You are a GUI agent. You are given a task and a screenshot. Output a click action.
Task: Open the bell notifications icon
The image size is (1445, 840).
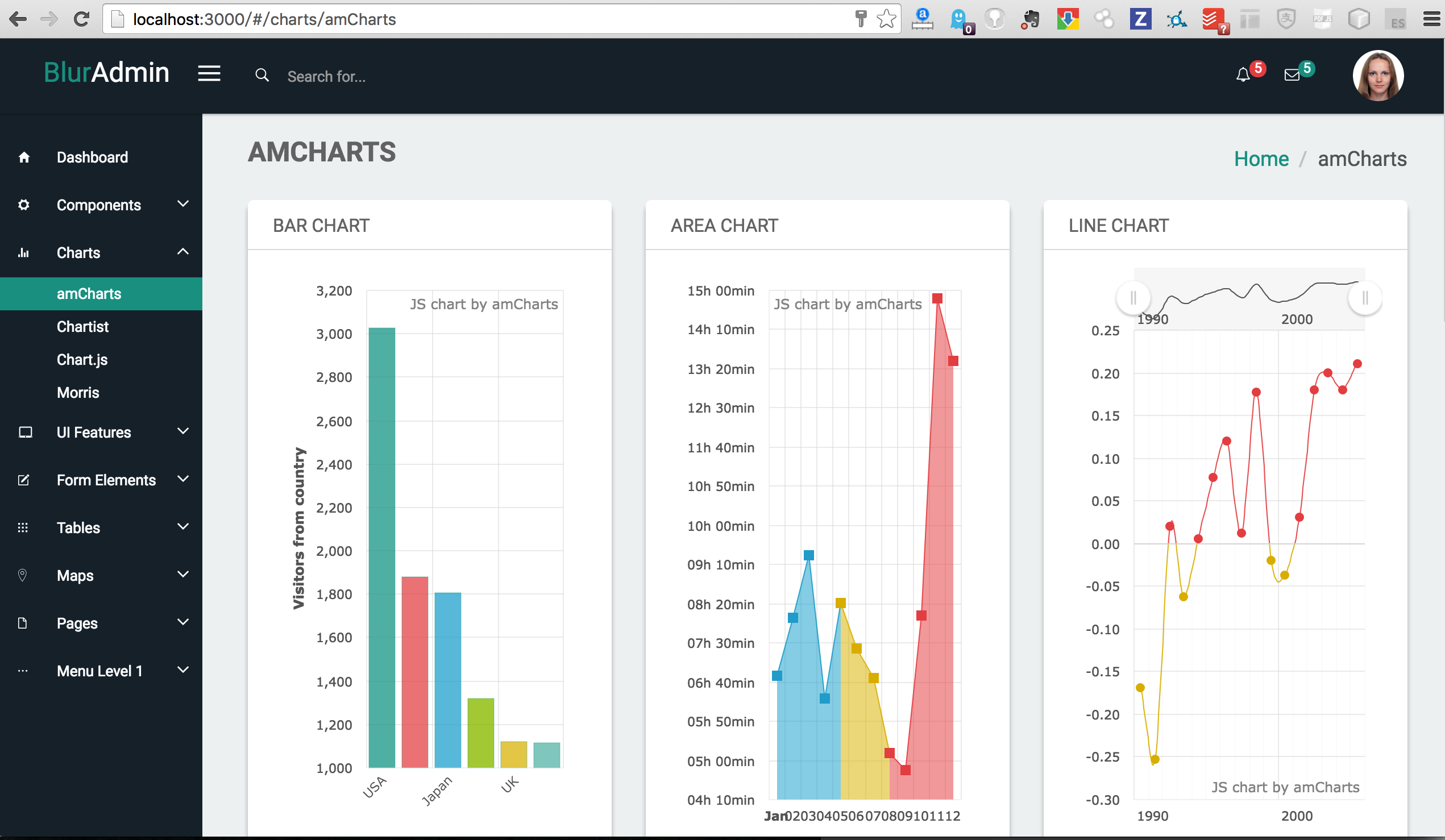pyautogui.click(x=1243, y=75)
